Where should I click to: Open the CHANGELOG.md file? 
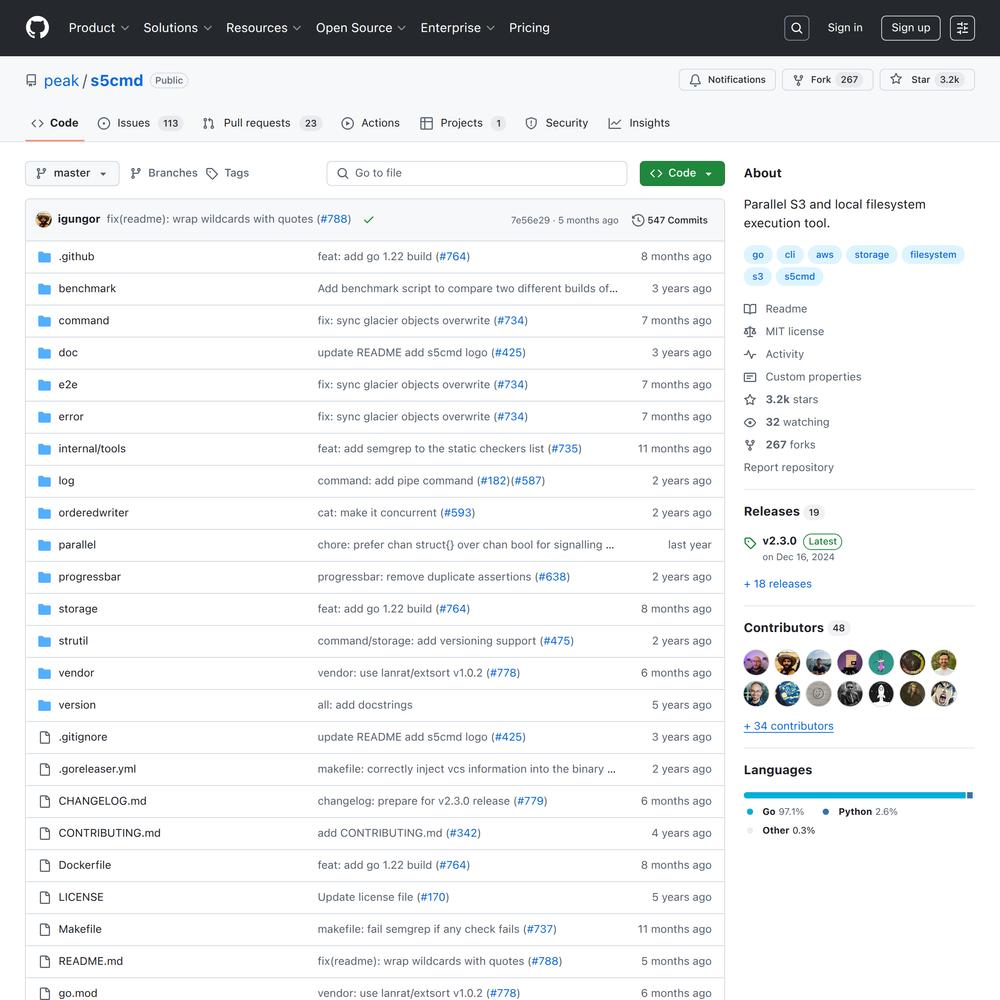(102, 801)
